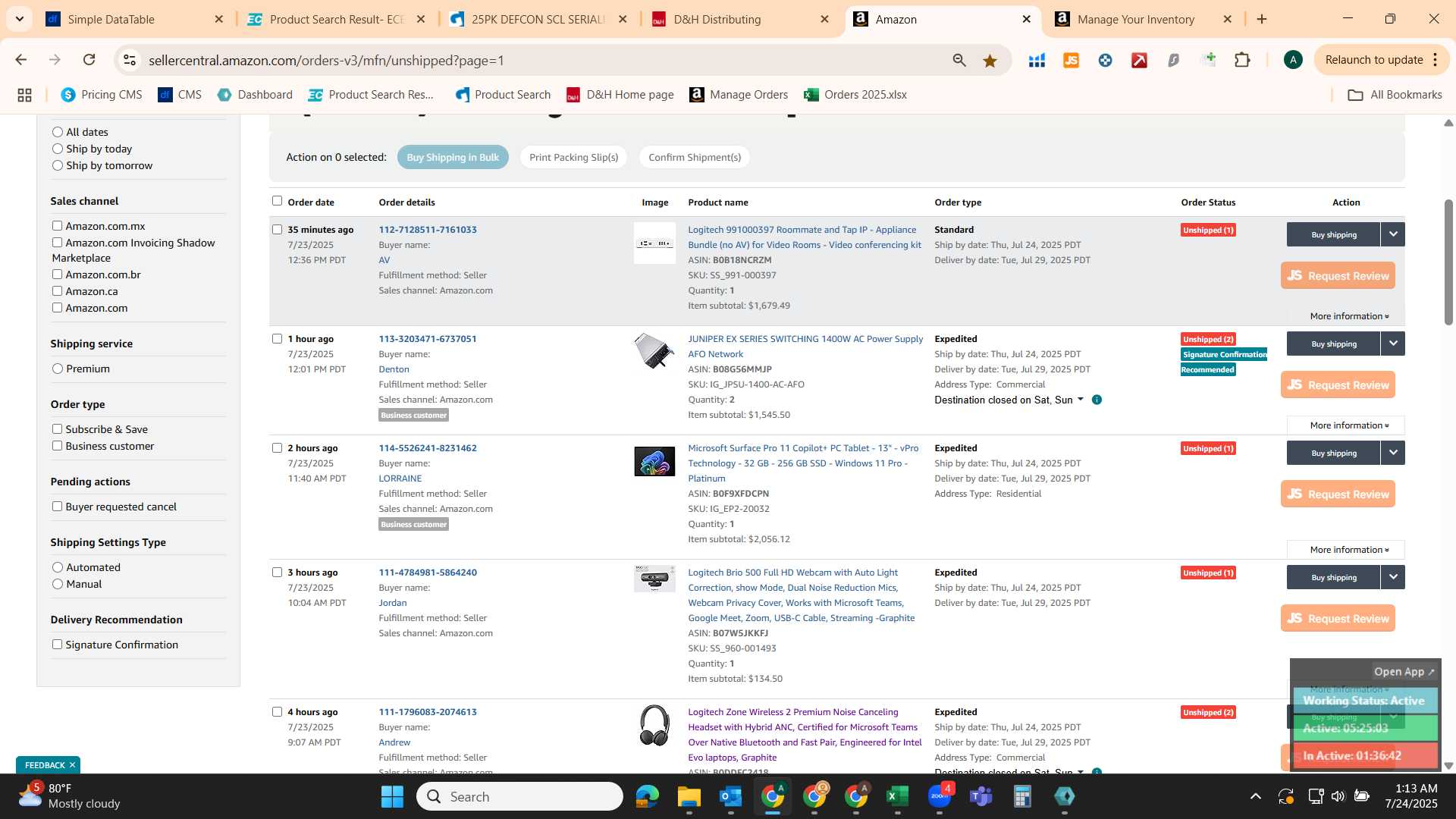Open the JS extension icon in toolbar

pos(1071,61)
